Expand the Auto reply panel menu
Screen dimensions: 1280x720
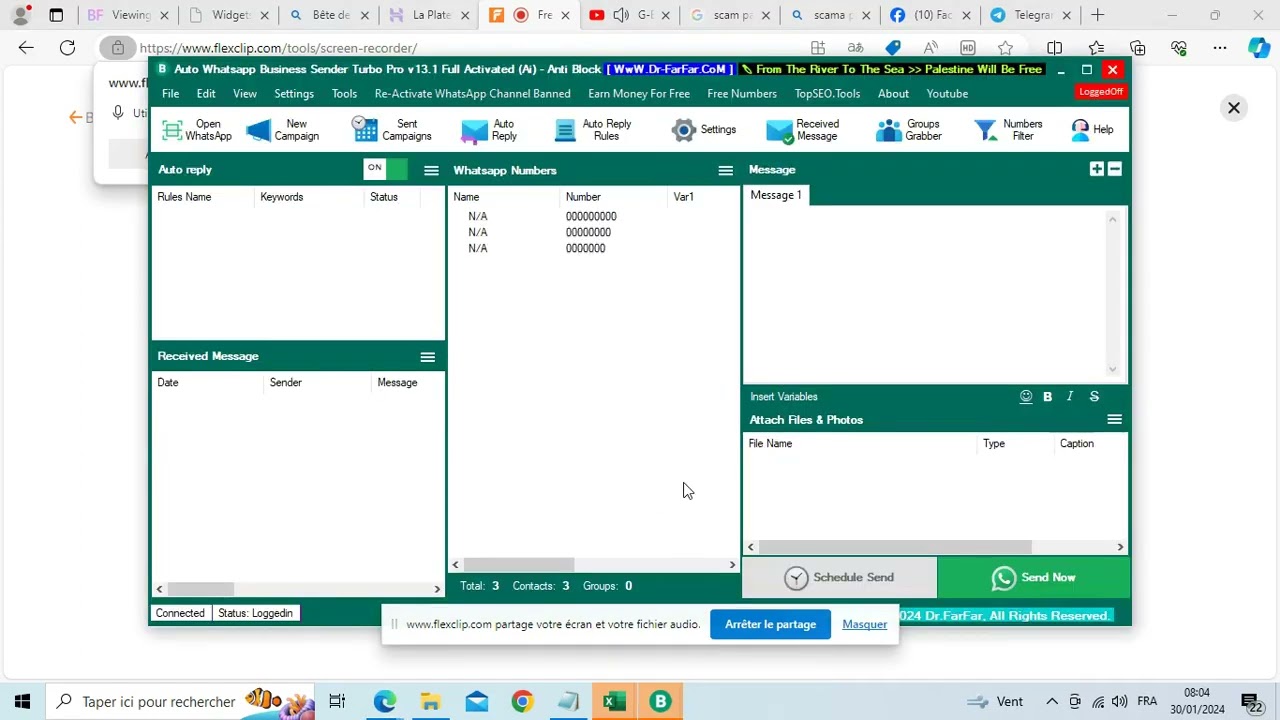click(x=431, y=170)
